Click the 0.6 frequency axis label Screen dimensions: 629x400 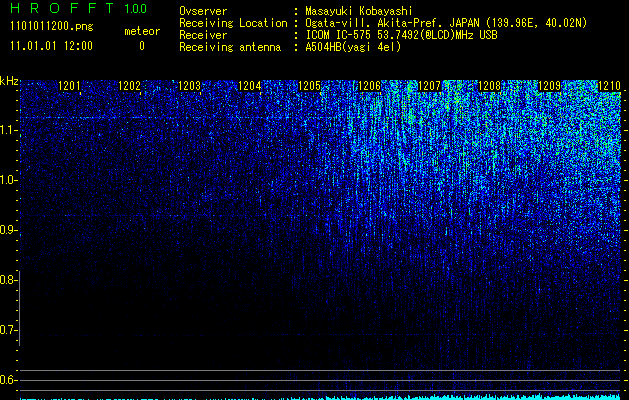click(7, 380)
